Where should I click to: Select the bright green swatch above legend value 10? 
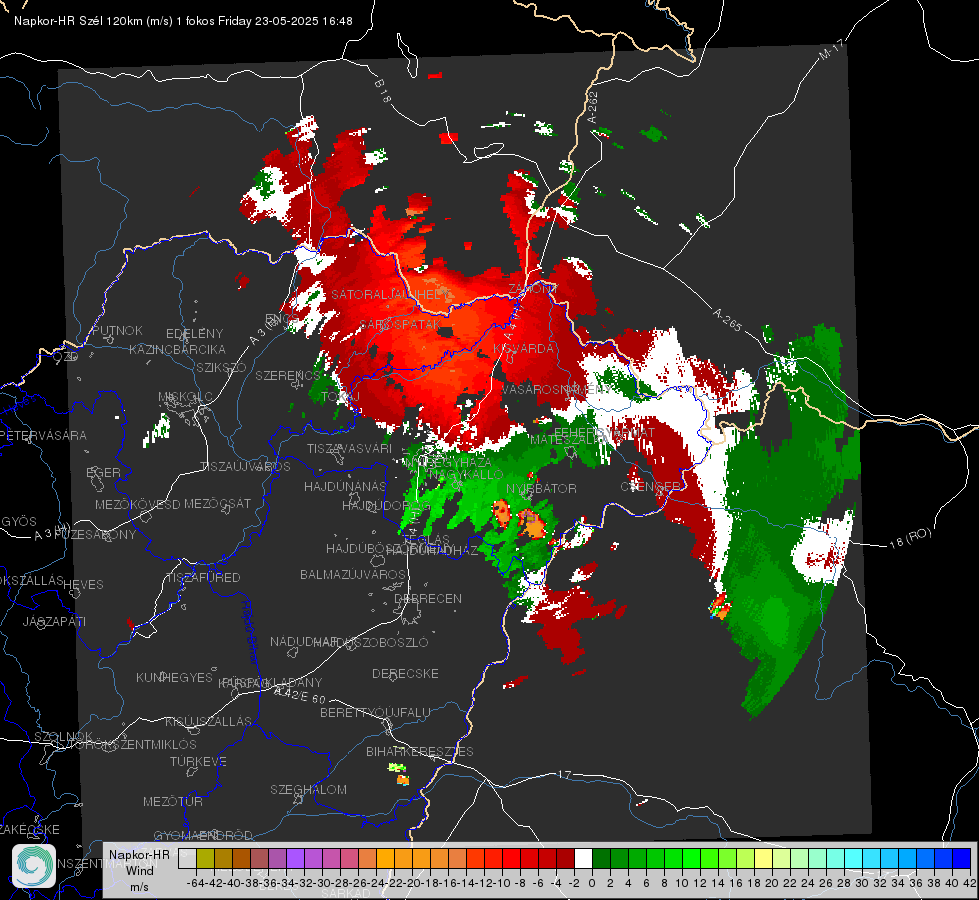691,858
